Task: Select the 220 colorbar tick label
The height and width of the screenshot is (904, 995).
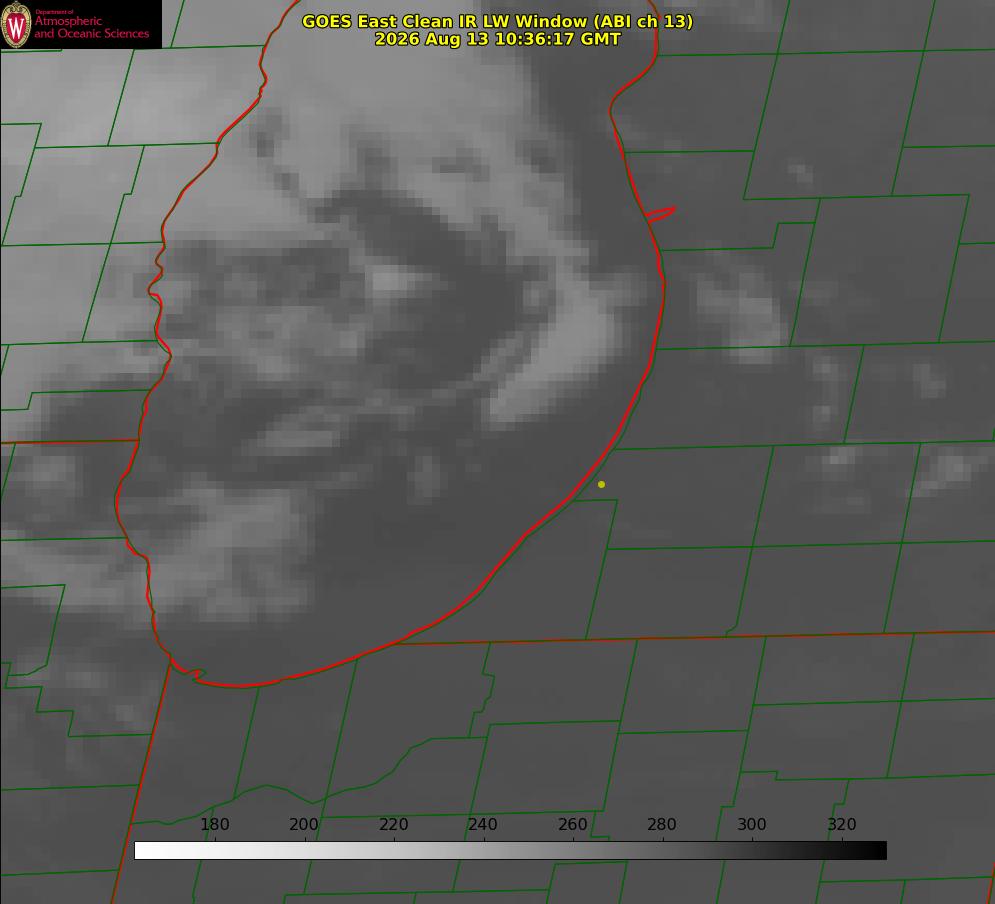Action: (393, 824)
